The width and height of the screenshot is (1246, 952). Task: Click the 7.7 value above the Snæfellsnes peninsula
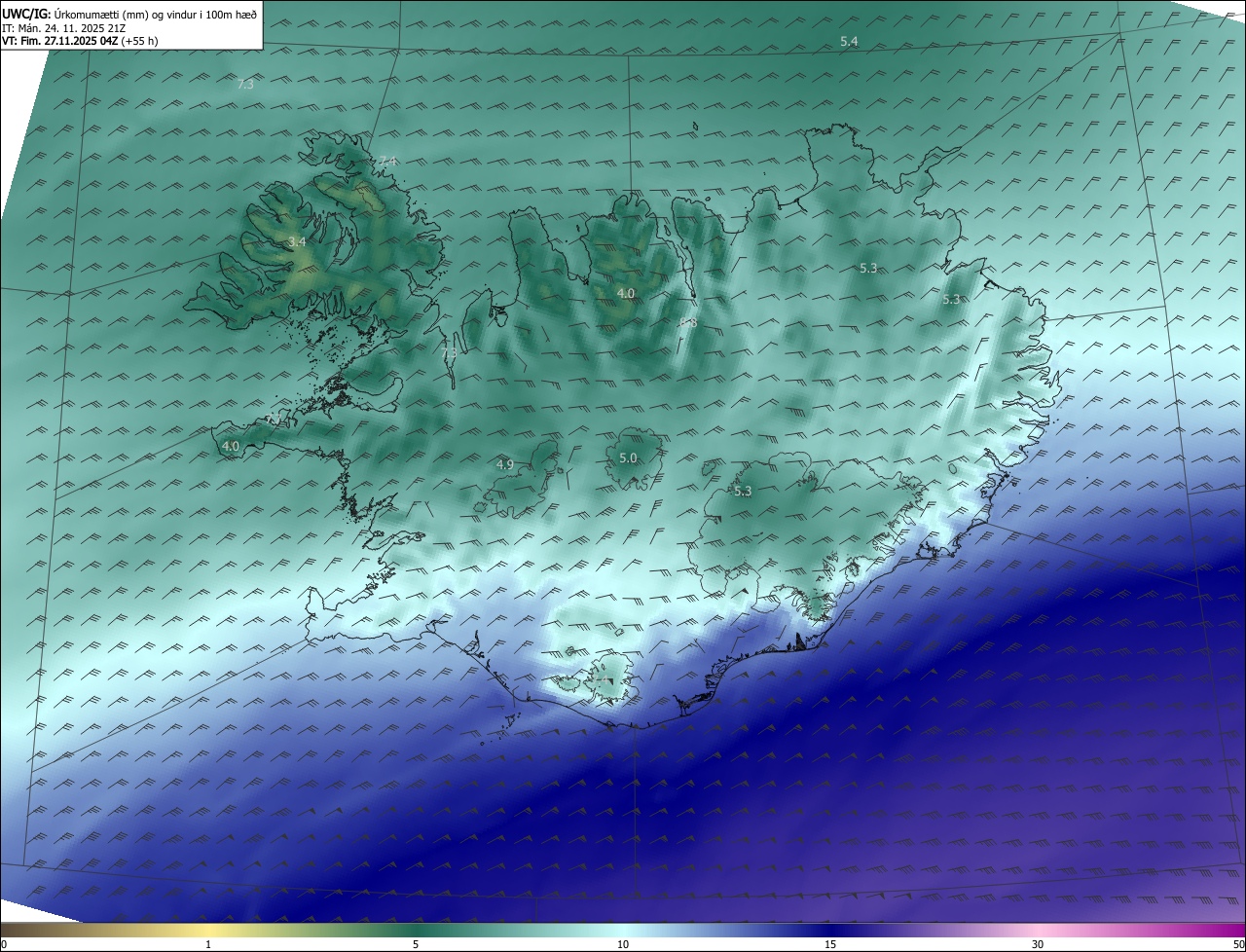point(274,420)
